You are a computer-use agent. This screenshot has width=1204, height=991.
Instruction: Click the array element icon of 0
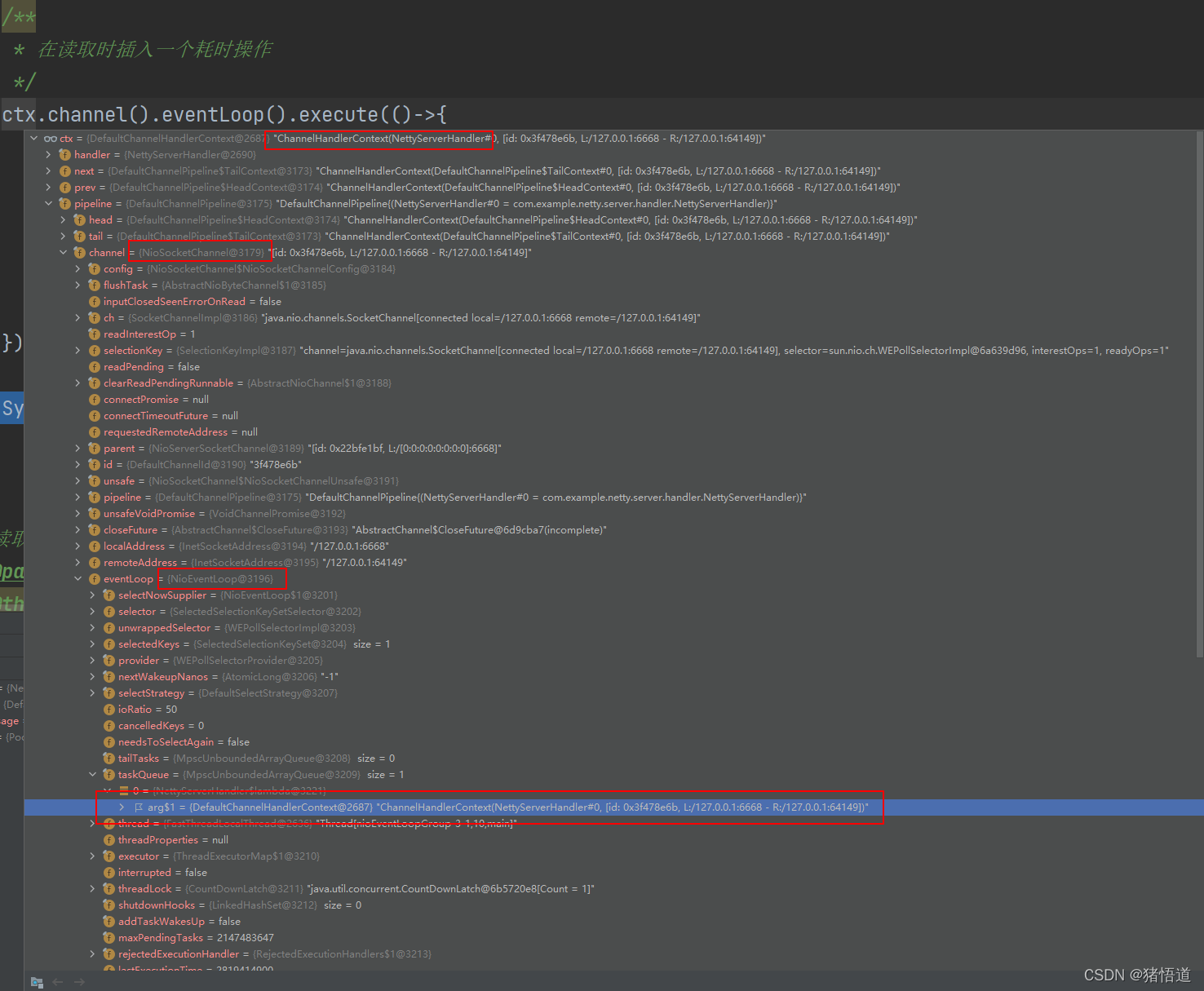pos(124,791)
